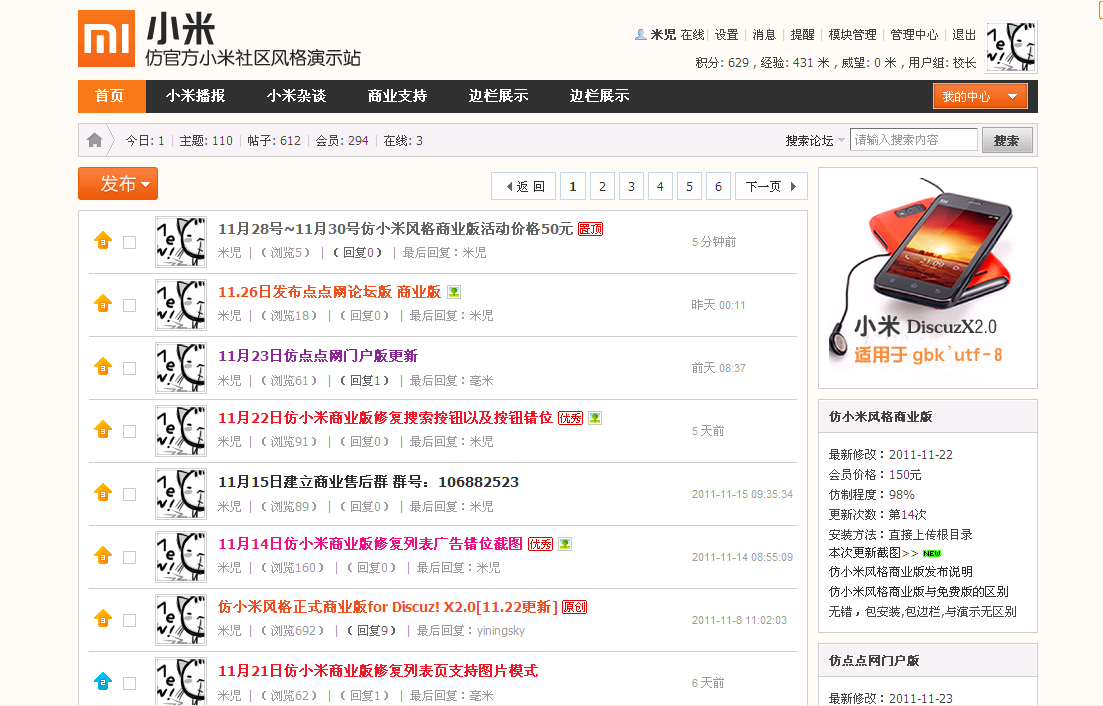
Task: Click the image attachment icon on the 11月14日 thread
Action: 565,544
